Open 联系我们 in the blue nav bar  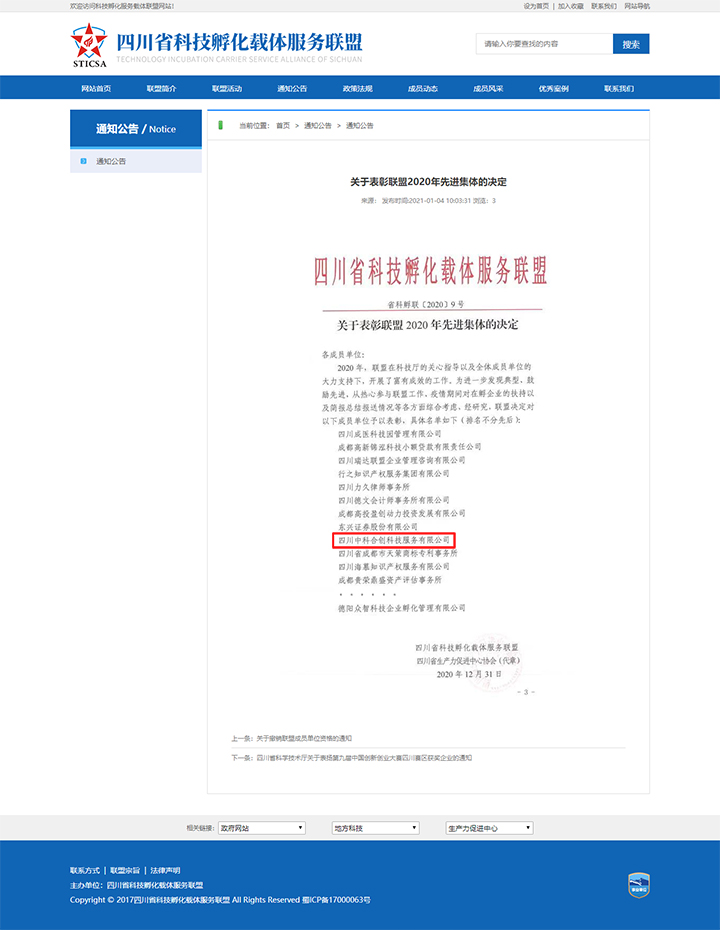tap(619, 88)
